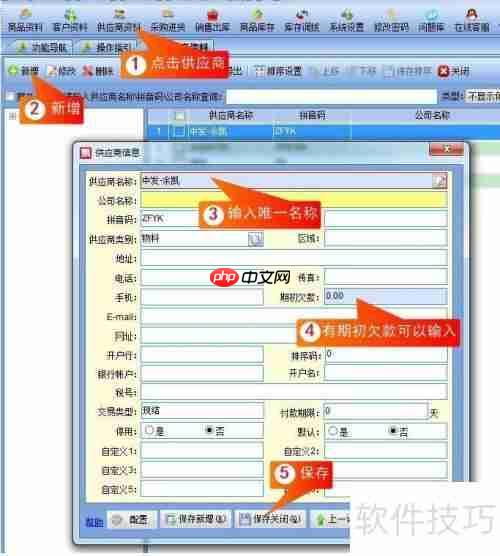Screen dimensions: 500x556
Task: Click the 付款期限 days field
Action: 376,411
